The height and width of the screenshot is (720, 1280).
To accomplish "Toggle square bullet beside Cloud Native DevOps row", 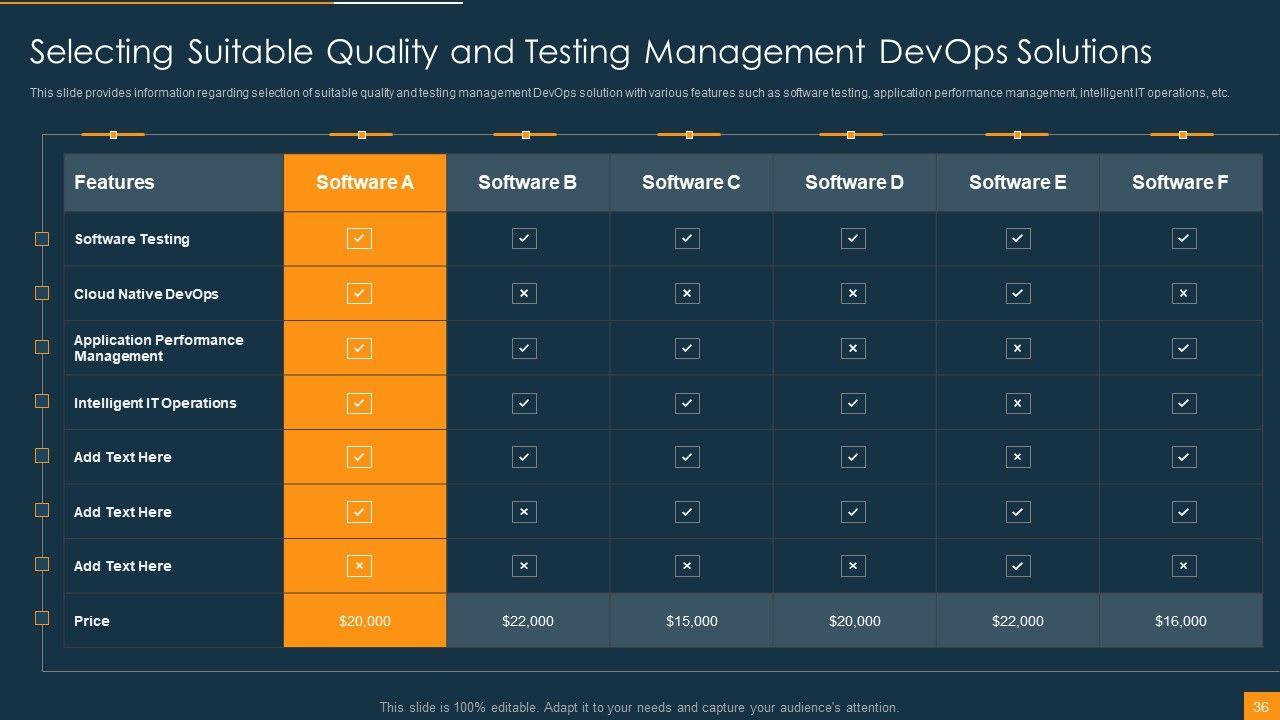I will click(42, 293).
